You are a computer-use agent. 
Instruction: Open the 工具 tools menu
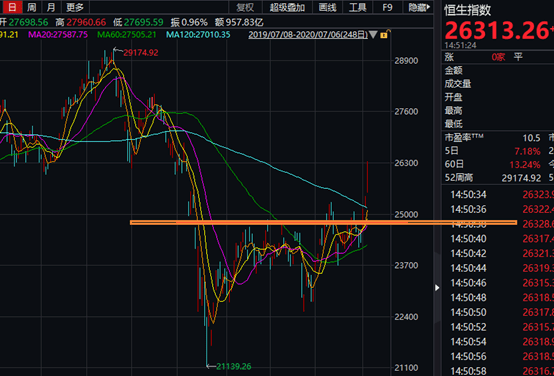[x=358, y=7]
